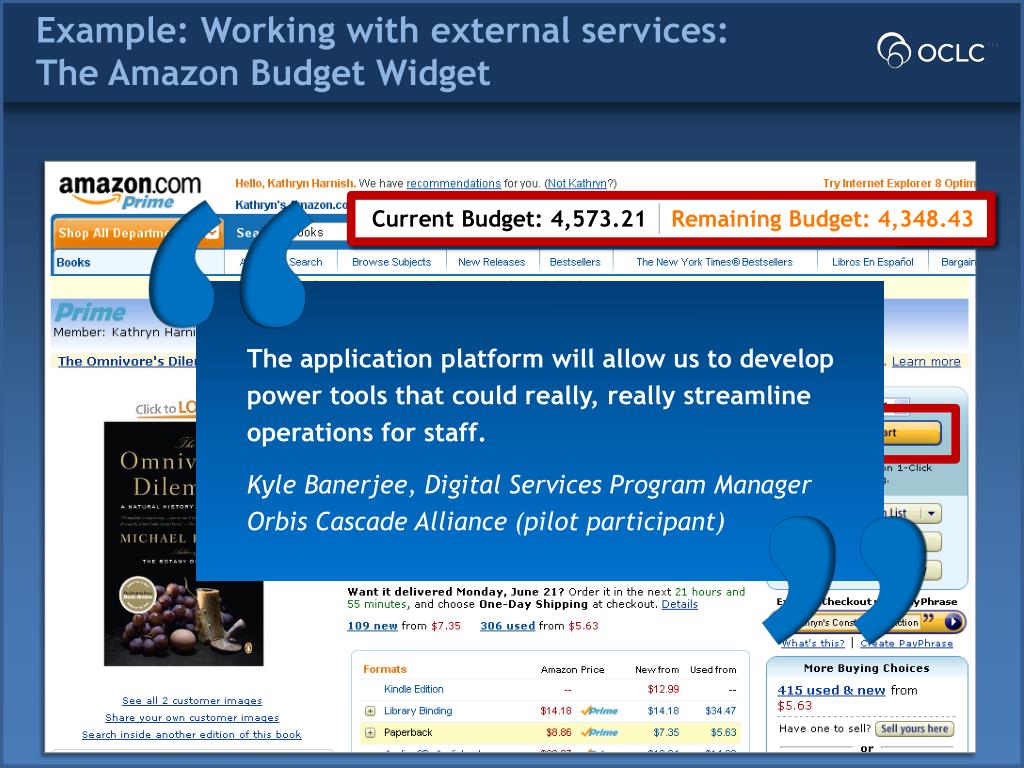Click the Current Budget amount 4,573.21

coord(598,219)
